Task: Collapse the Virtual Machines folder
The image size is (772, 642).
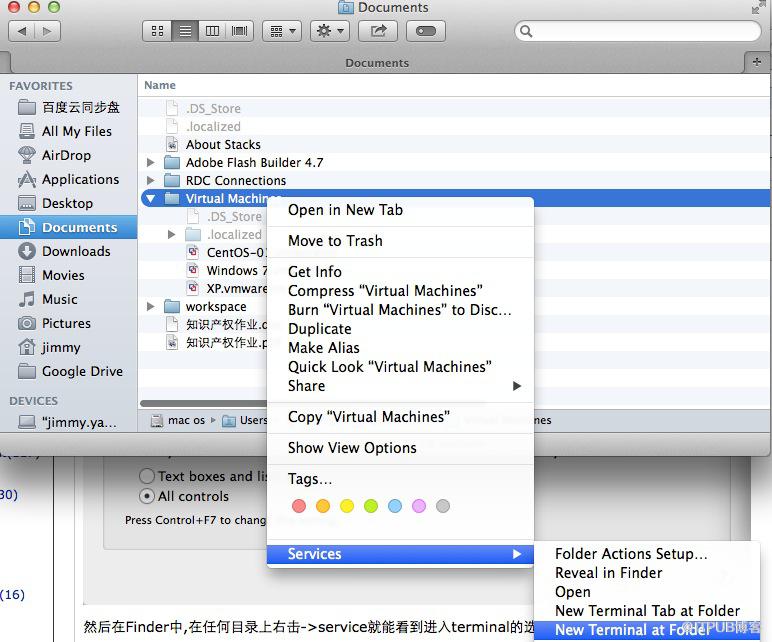Action: coord(151,198)
